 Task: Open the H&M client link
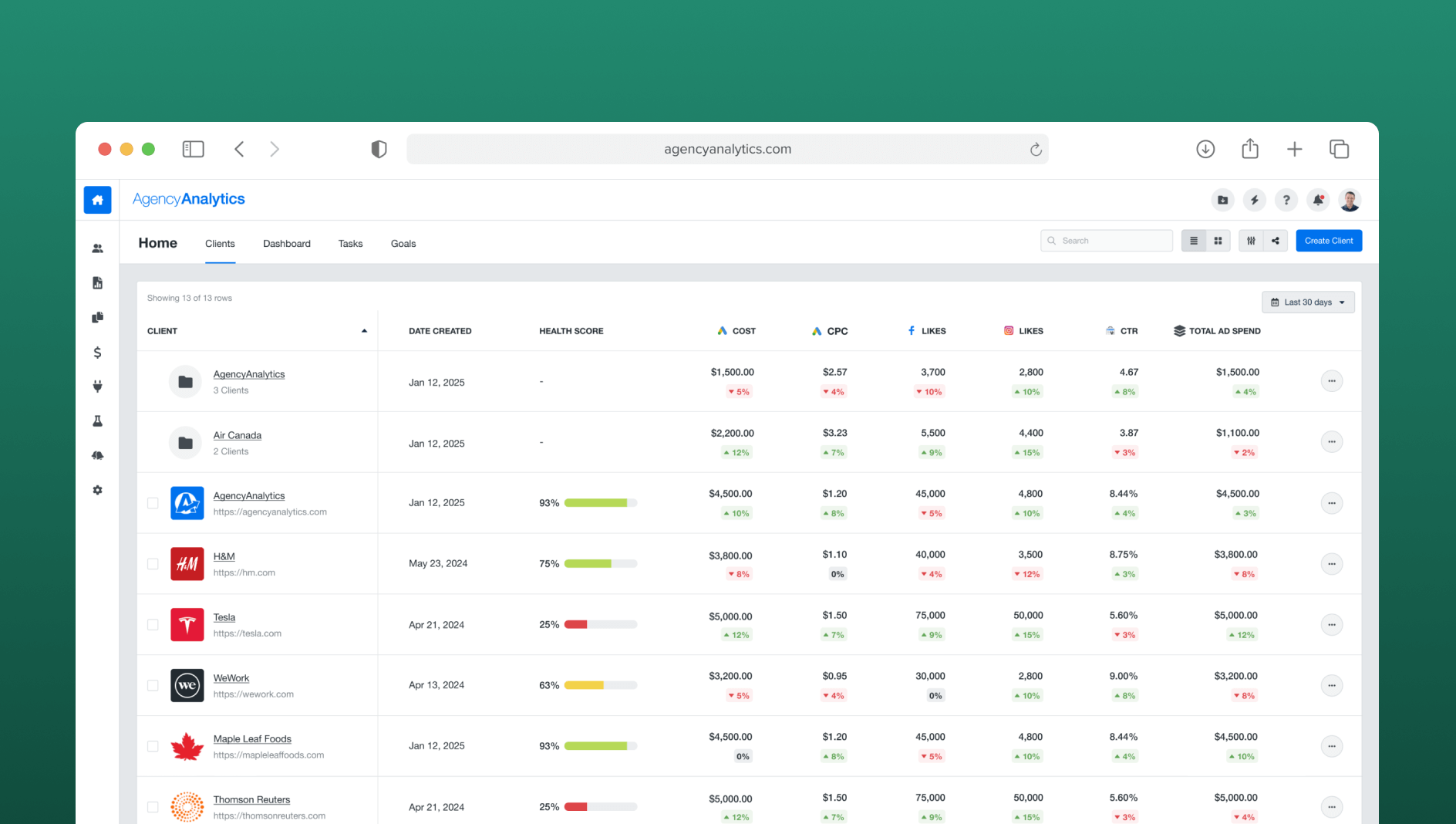click(x=224, y=556)
